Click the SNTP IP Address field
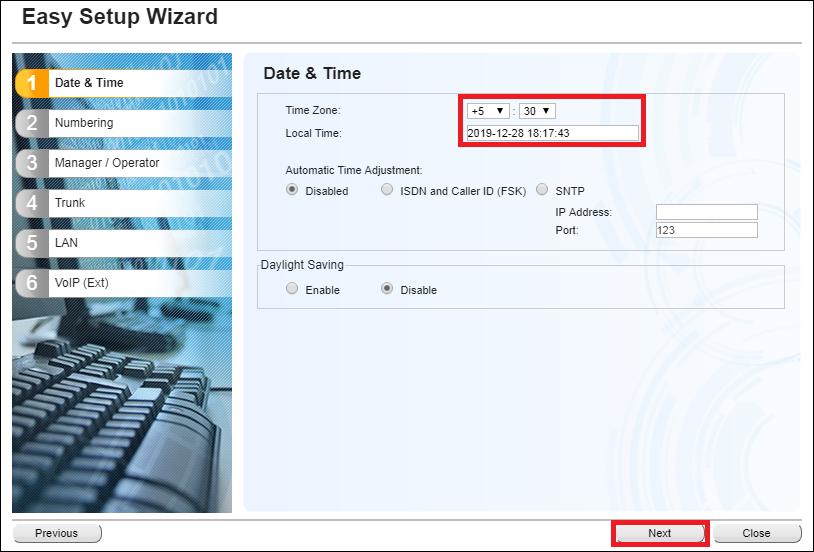This screenshot has width=814, height=552. coord(707,212)
